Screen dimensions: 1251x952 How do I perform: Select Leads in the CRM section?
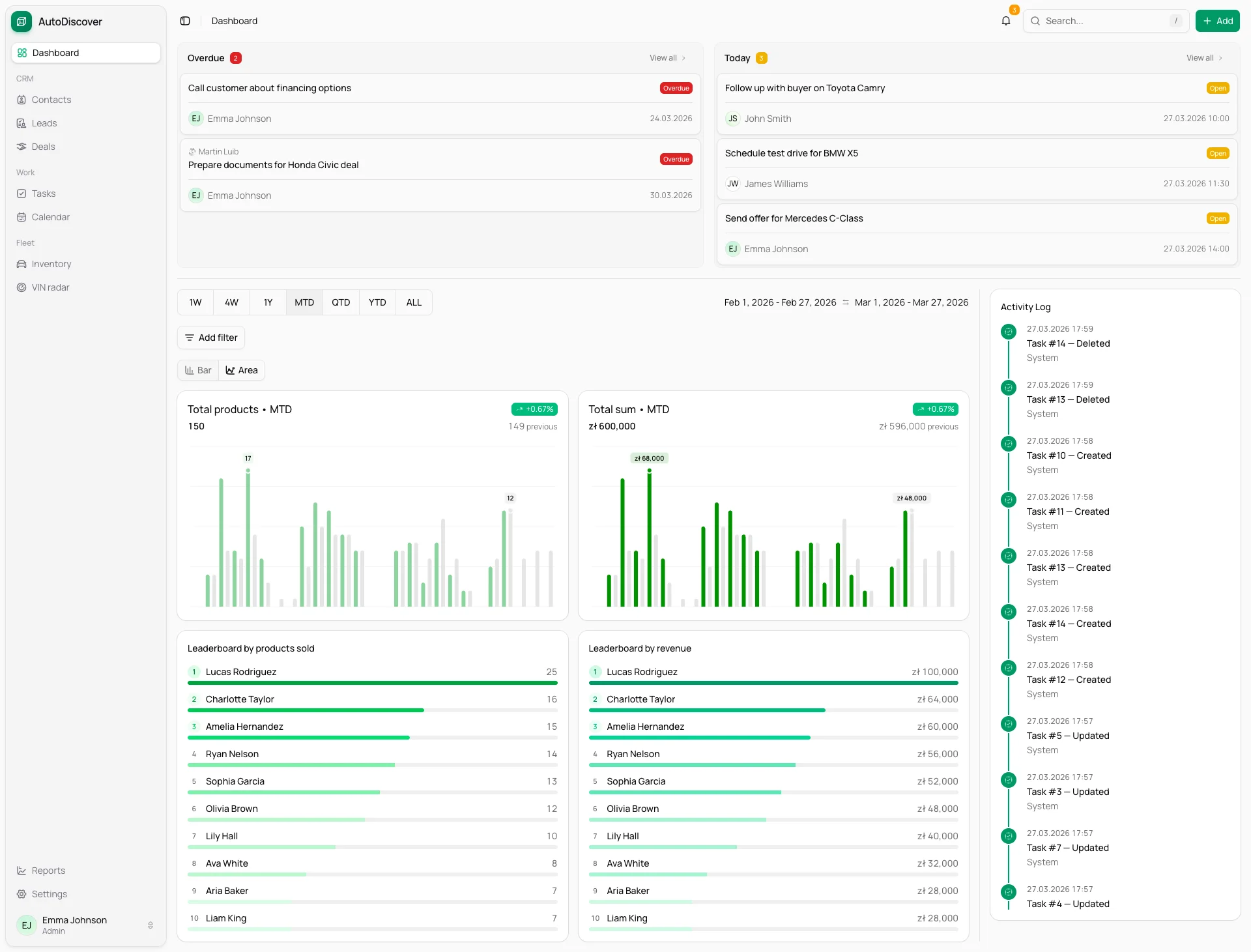coord(46,123)
